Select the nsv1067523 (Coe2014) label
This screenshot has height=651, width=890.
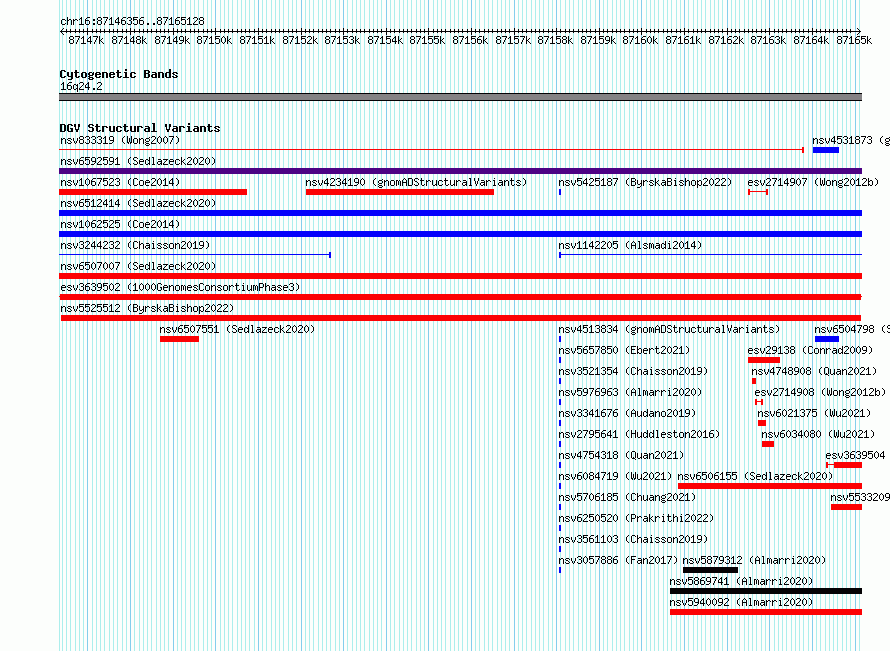(x=120, y=182)
